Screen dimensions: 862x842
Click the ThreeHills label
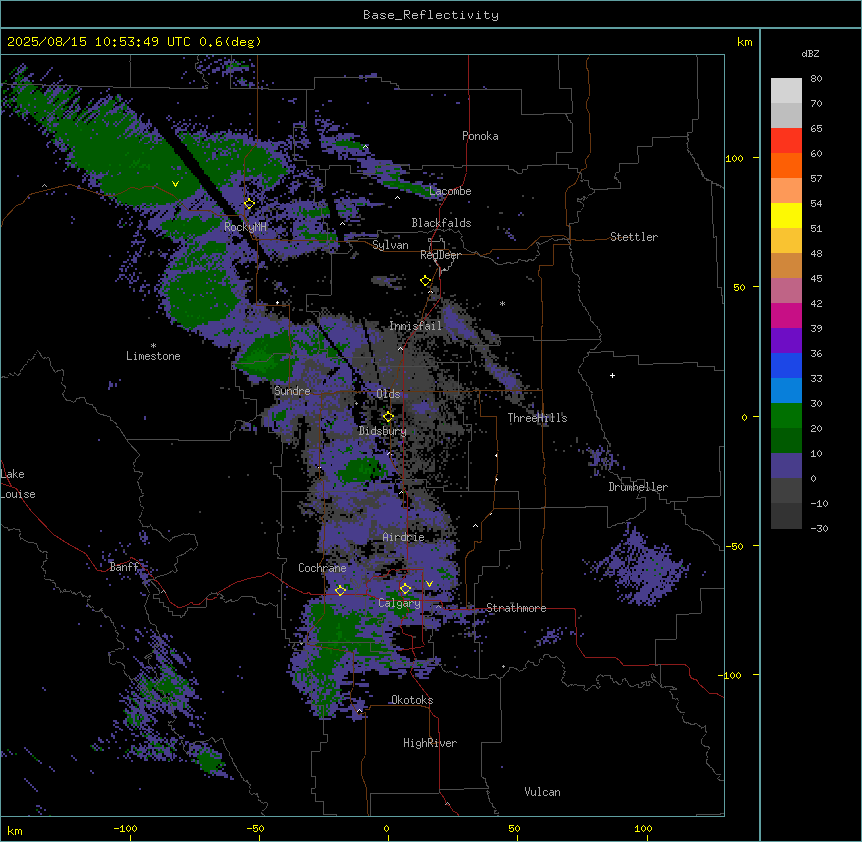coord(537,418)
